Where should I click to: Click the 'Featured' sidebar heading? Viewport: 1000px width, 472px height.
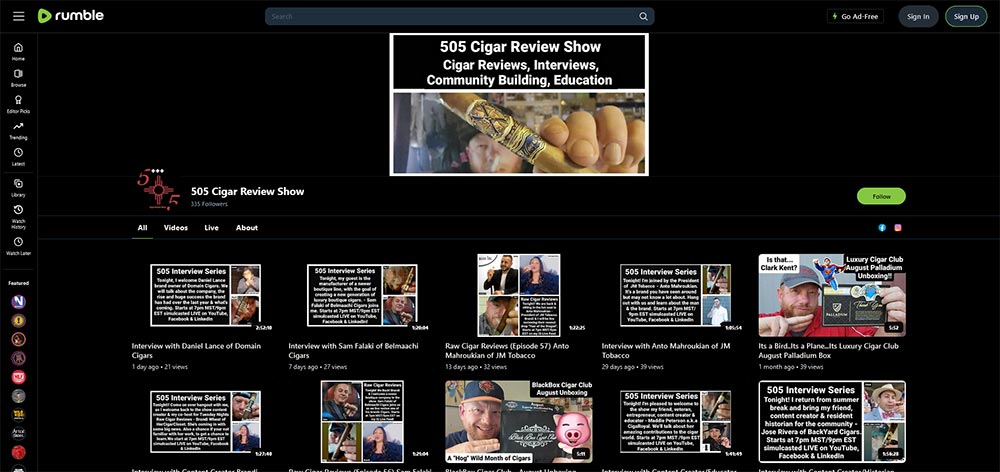tap(18, 283)
